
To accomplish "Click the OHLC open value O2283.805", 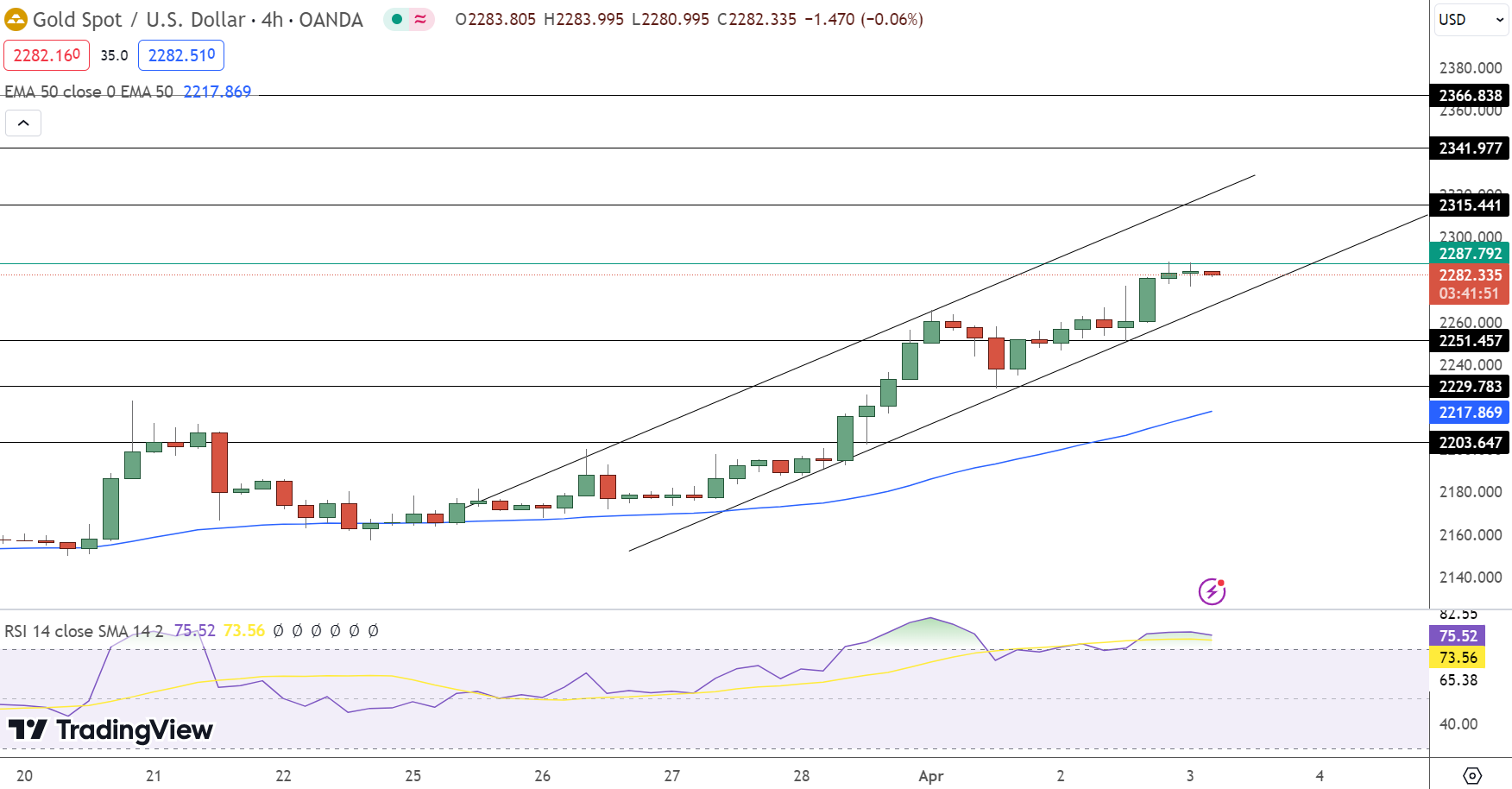I will point(495,19).
